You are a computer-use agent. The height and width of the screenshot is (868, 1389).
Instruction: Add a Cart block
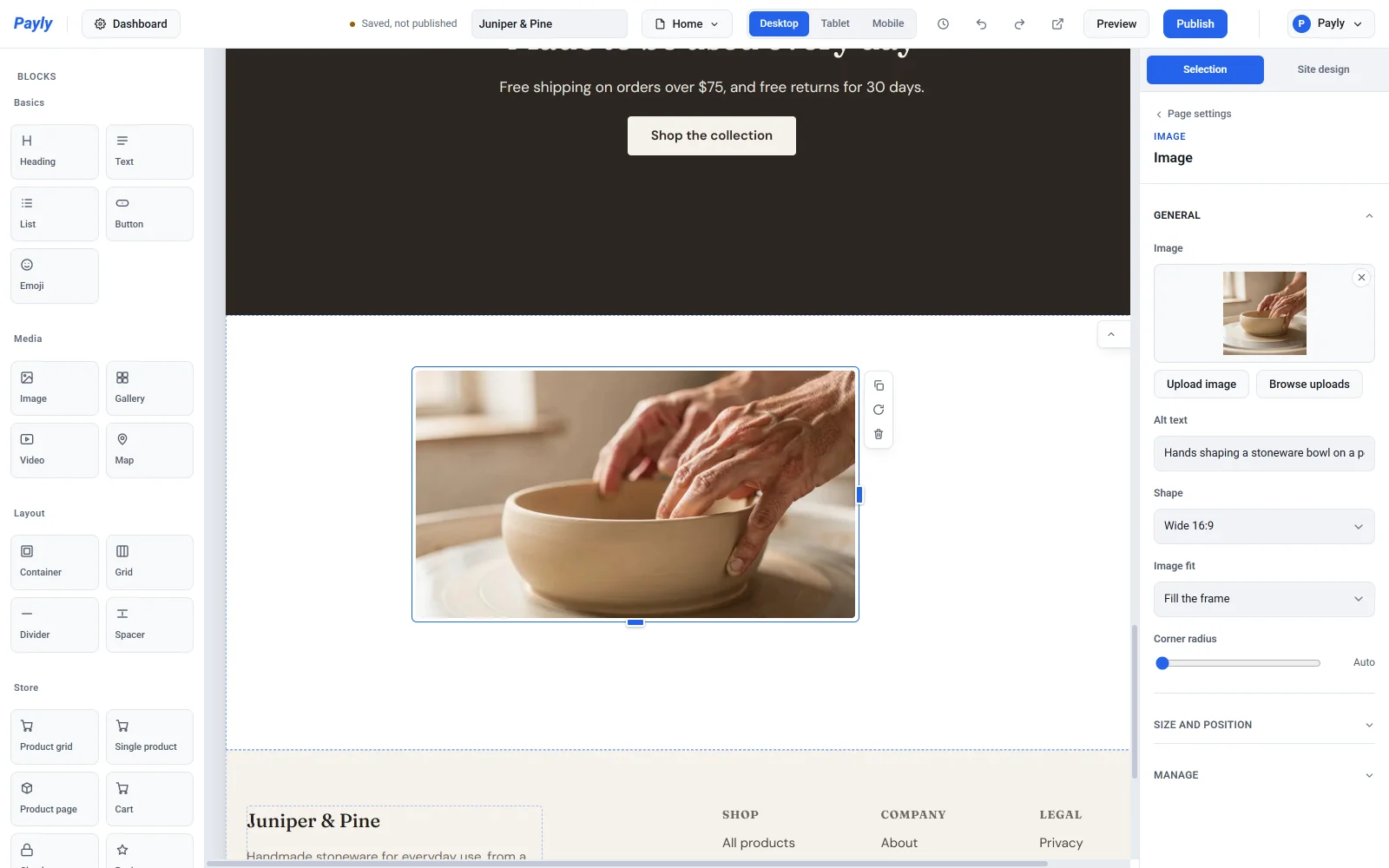[x=149, y=799]
